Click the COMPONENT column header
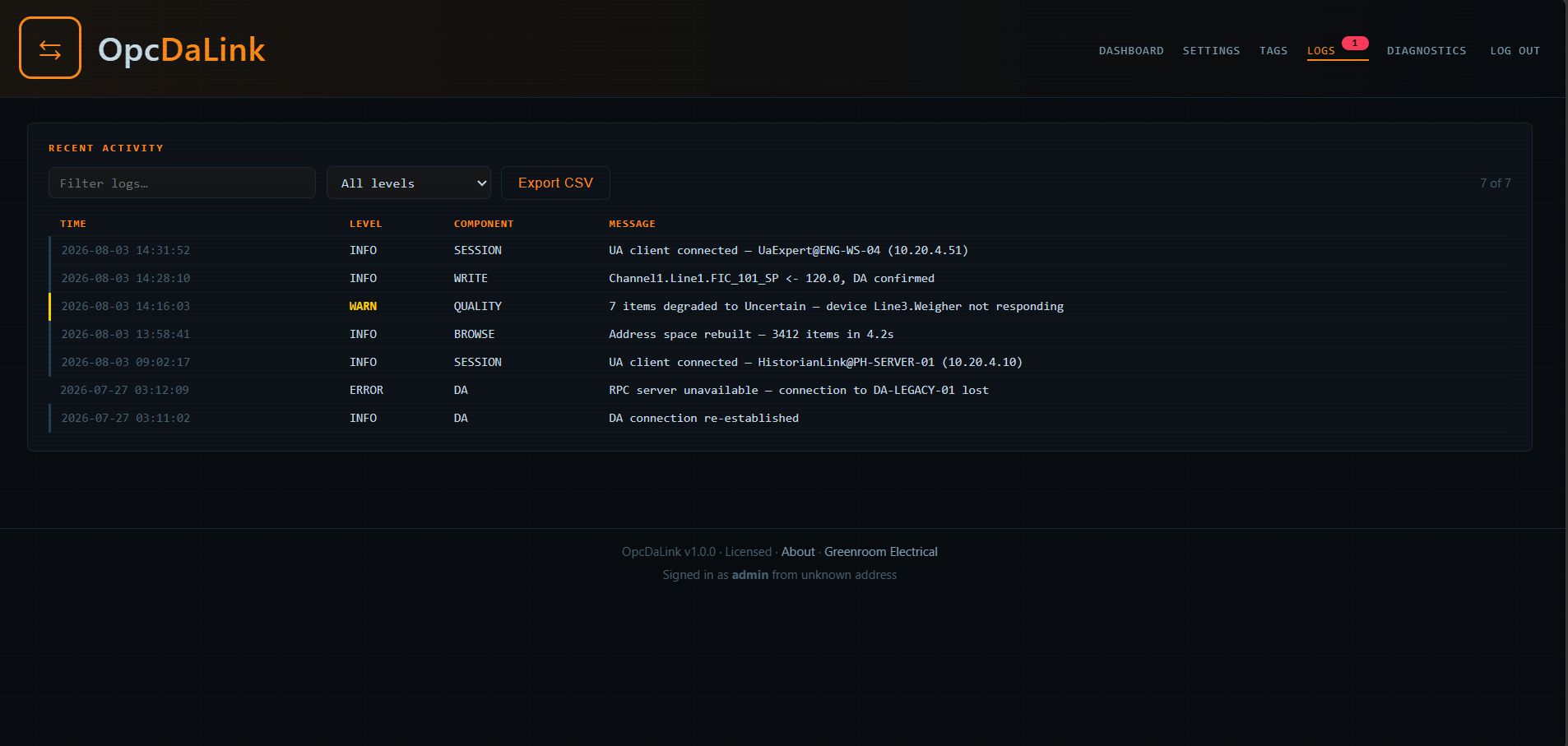1568x746 pixels. coord(484,224)
